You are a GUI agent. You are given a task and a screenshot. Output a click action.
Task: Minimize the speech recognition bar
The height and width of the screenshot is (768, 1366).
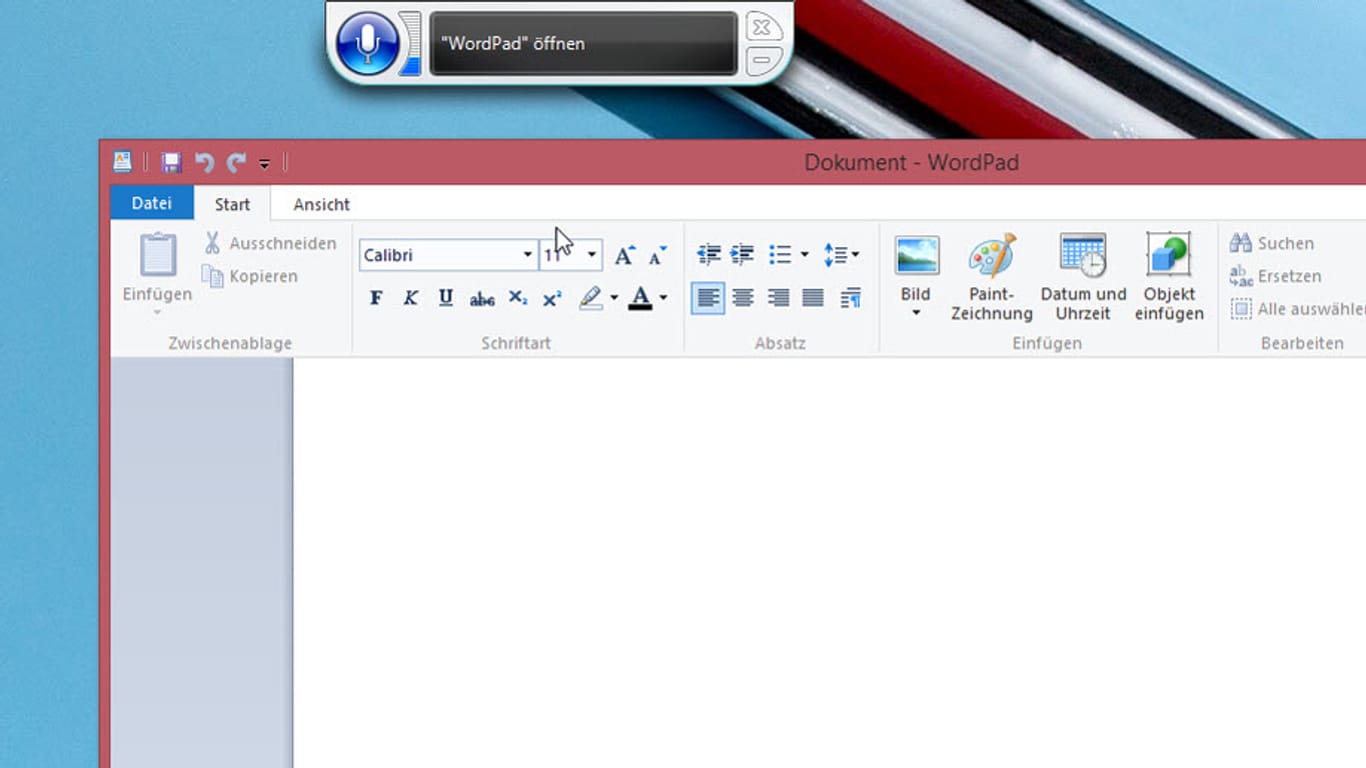[x=762, y=60]
